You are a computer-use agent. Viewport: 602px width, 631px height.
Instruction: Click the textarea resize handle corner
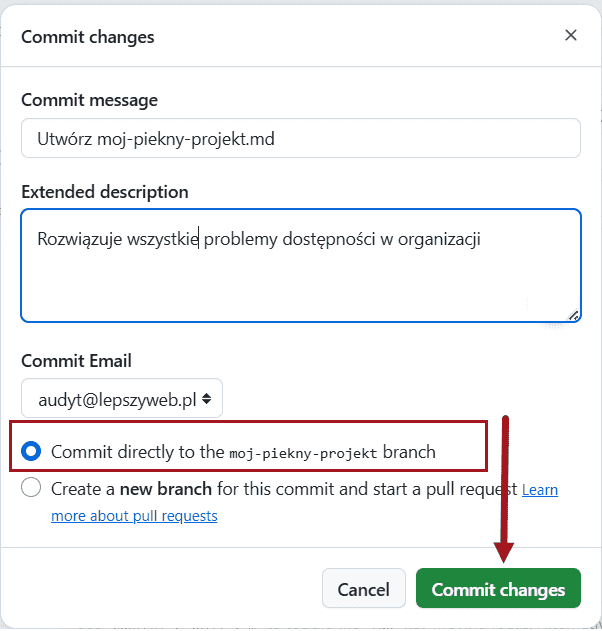tap(573, 315)
